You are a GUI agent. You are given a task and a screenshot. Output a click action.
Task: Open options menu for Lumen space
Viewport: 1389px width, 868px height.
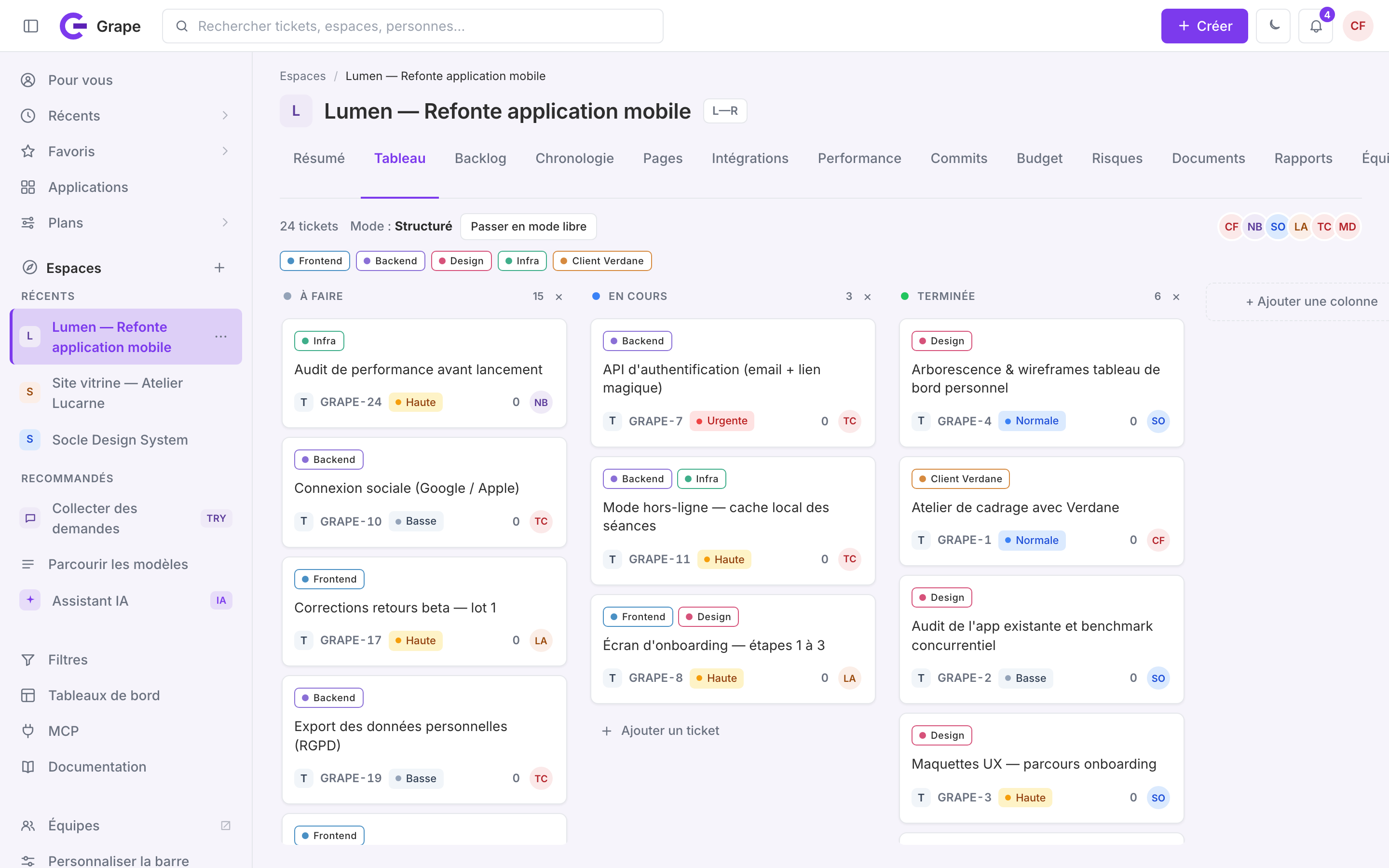pyautogui.click(x=221, y=337)
